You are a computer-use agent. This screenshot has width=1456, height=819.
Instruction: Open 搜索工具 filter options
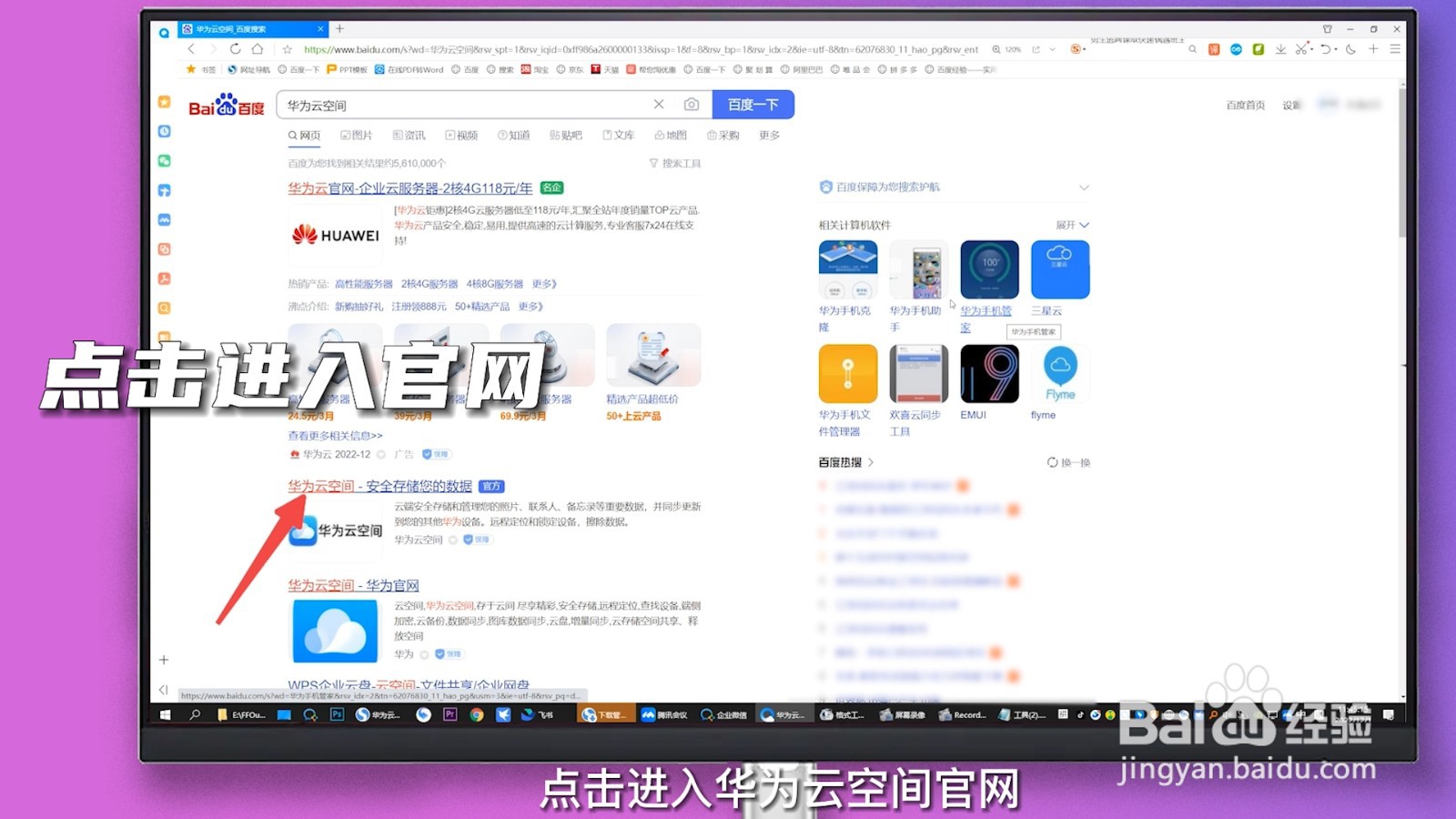pos(675,164)
